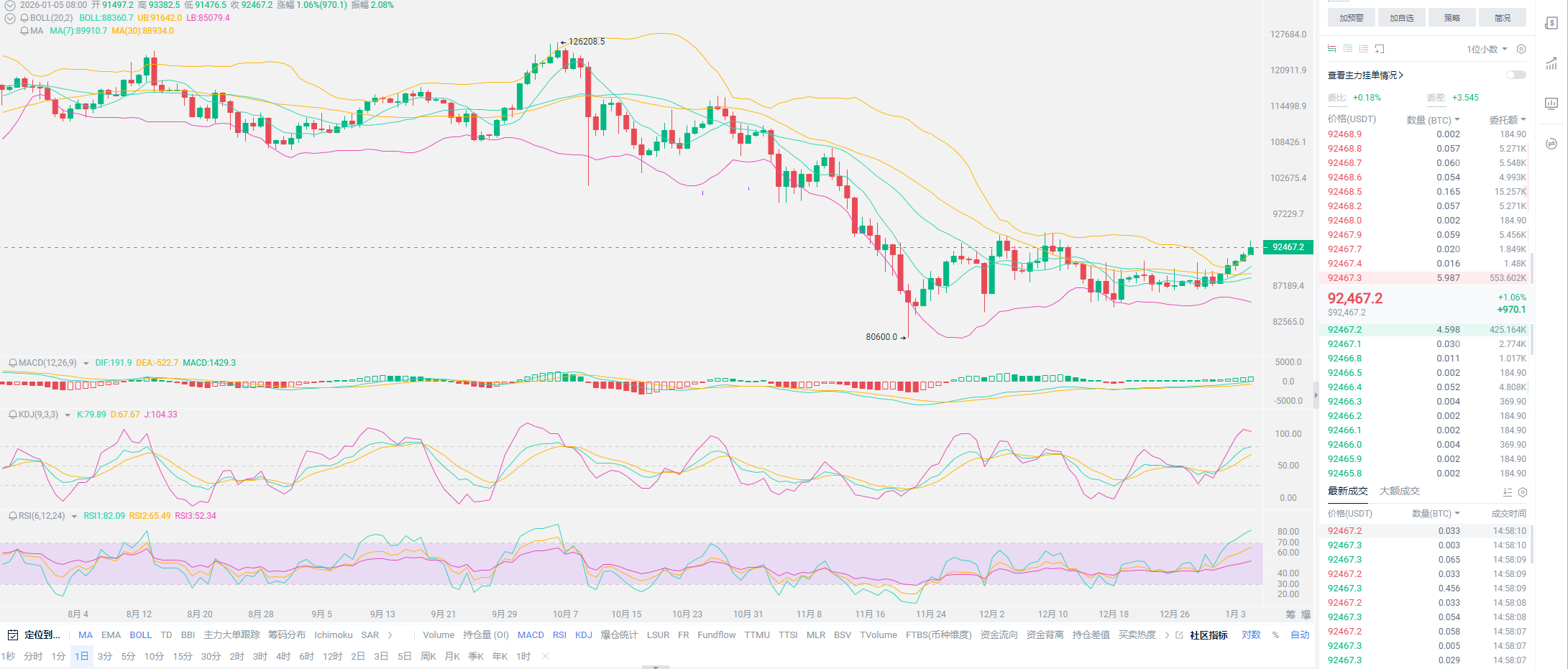Viewport: 1568px width, 669px height.
Task: Click the 92468.5 sell order price row
Action: 1344,192
